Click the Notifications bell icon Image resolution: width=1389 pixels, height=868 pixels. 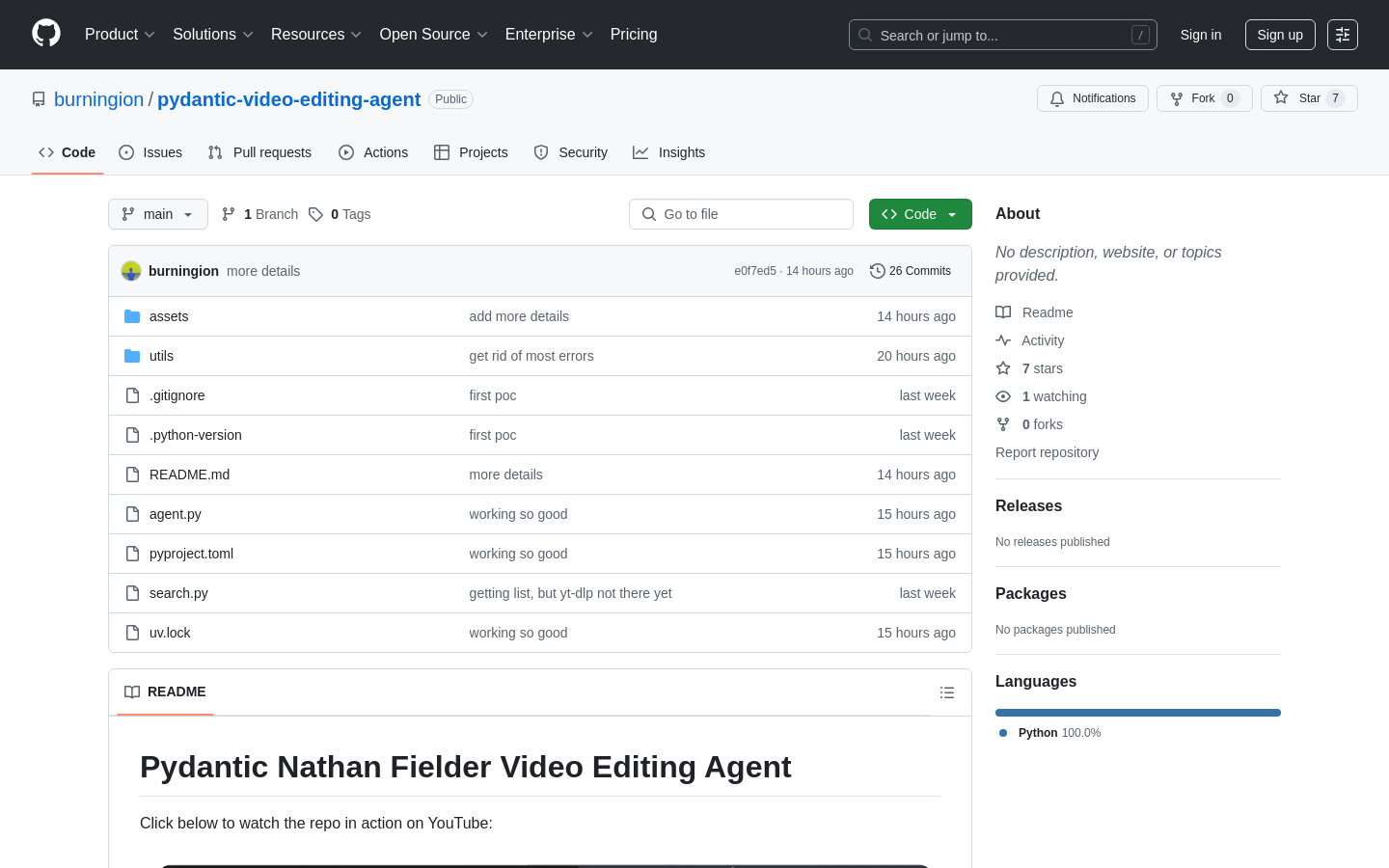click(x=1057, y=98)
